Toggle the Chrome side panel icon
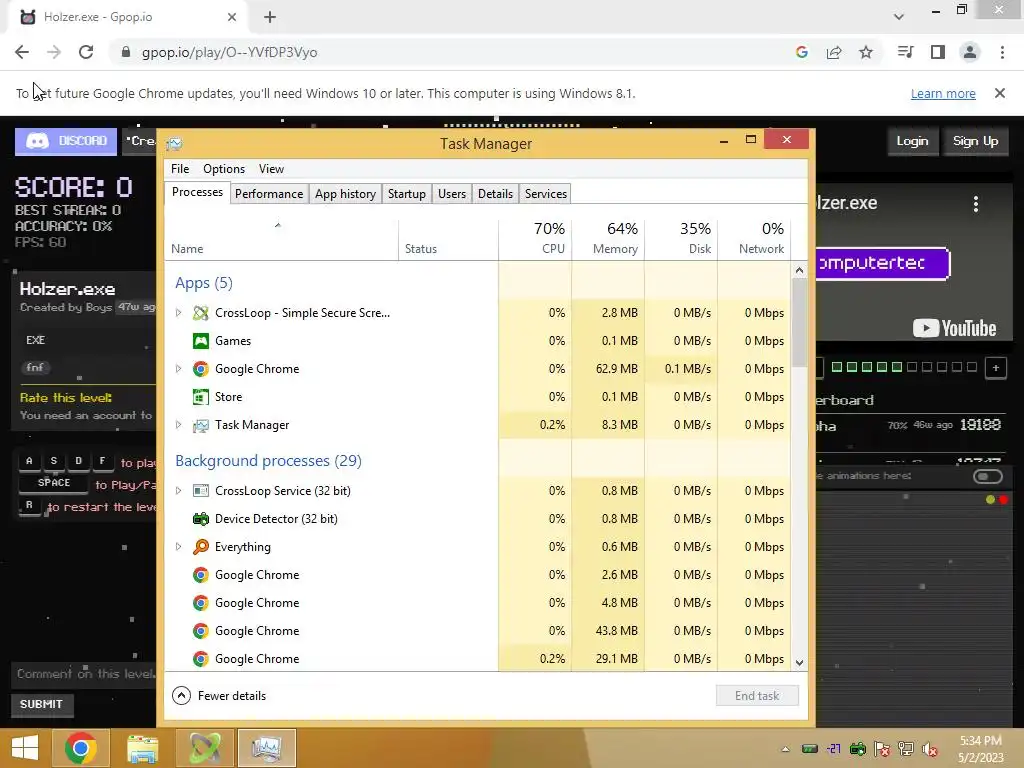 coord(938,52)
